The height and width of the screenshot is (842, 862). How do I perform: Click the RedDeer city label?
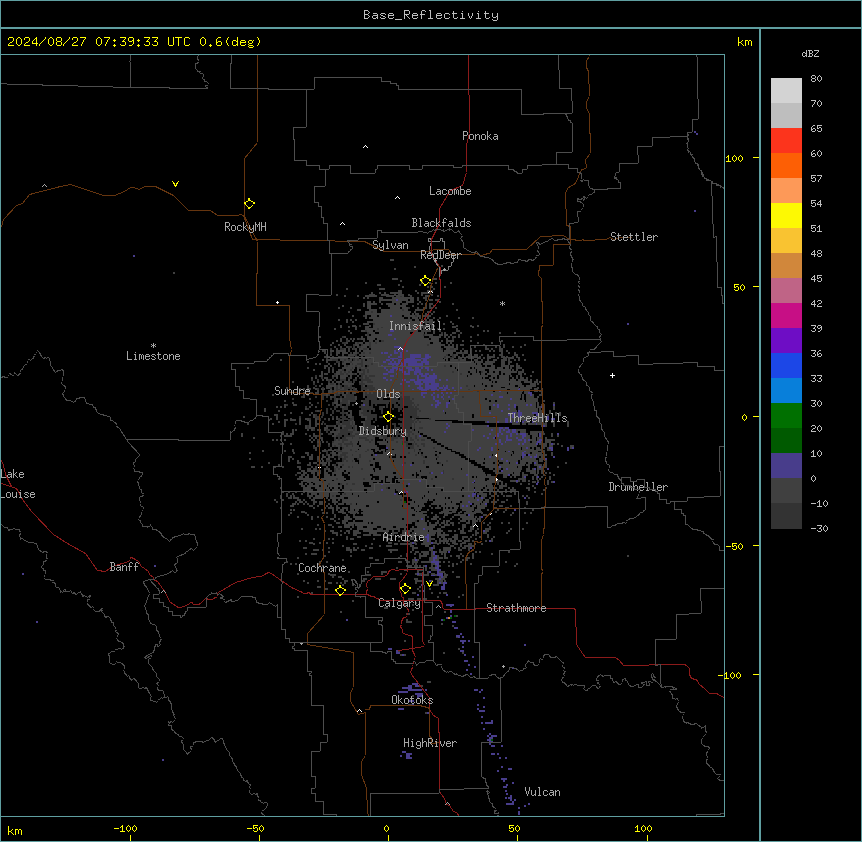(x=440, y=255)
